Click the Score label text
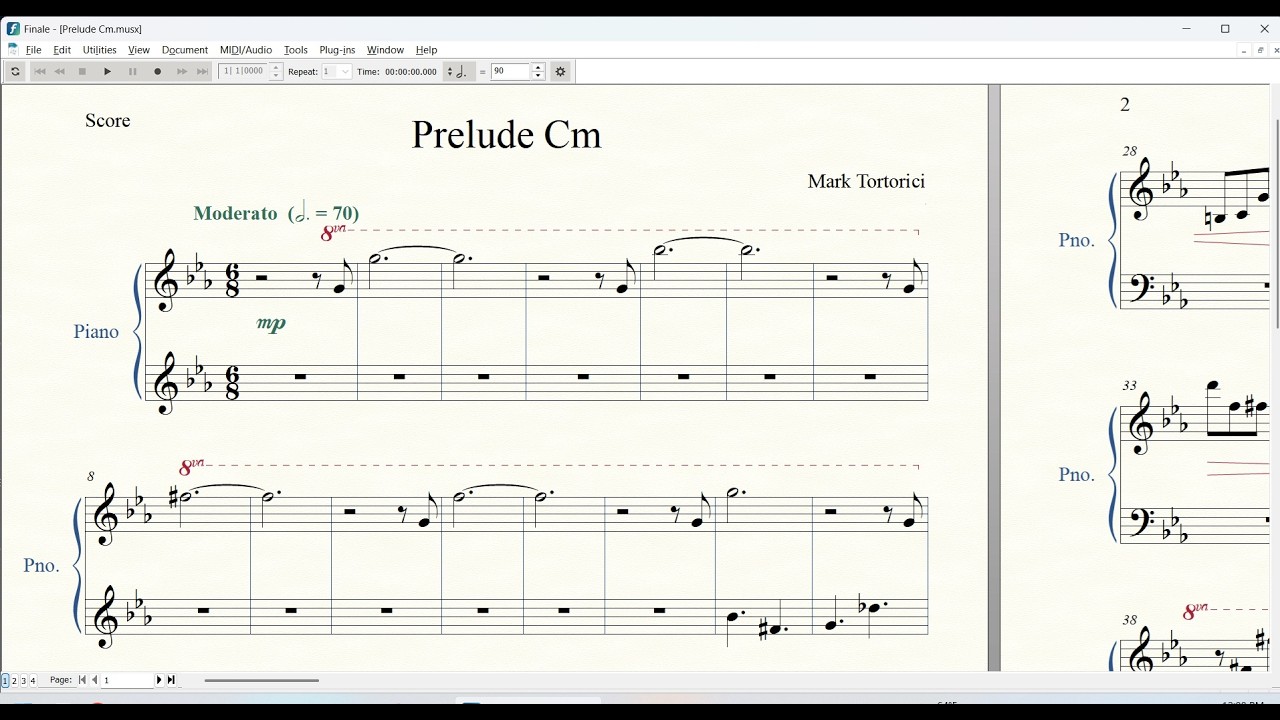This screenshot has height=720, width=1280. [x=108, y=121]
